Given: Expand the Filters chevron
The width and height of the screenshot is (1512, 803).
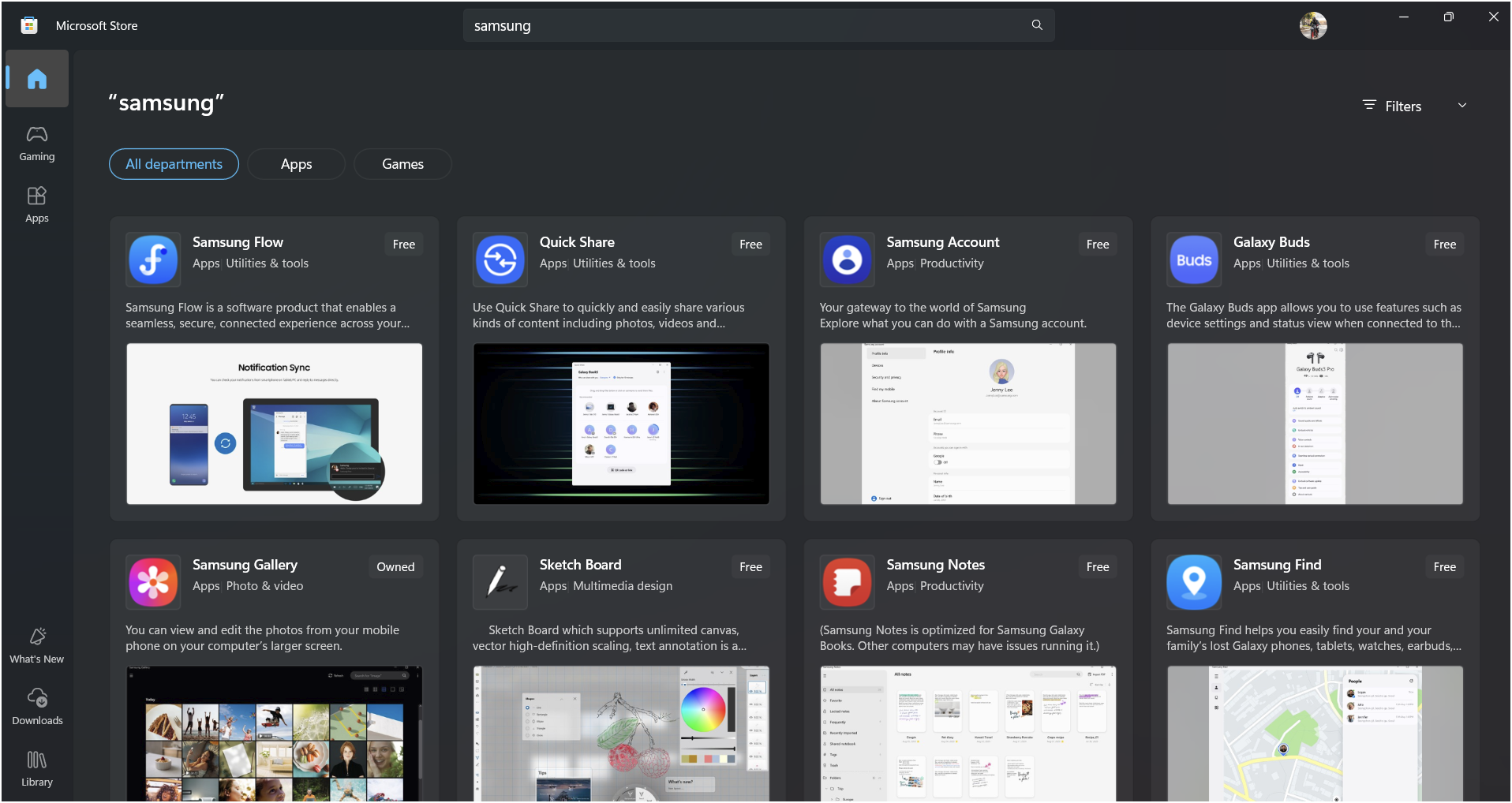Looking at the screenshot, I should (1462, 105).
